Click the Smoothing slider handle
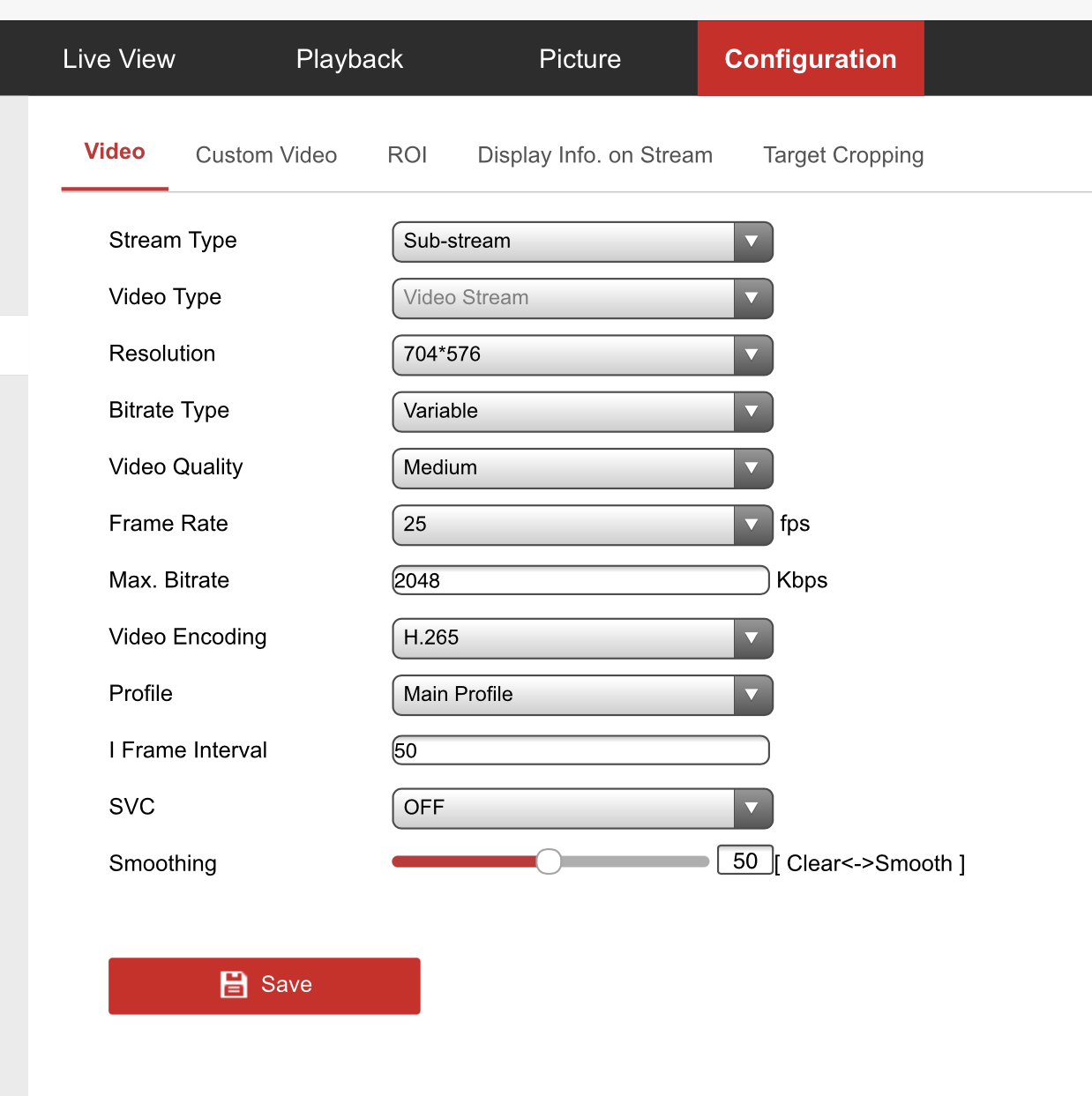The height and width of the screenshot is (1096, 1092). click(x=549, y=861)
